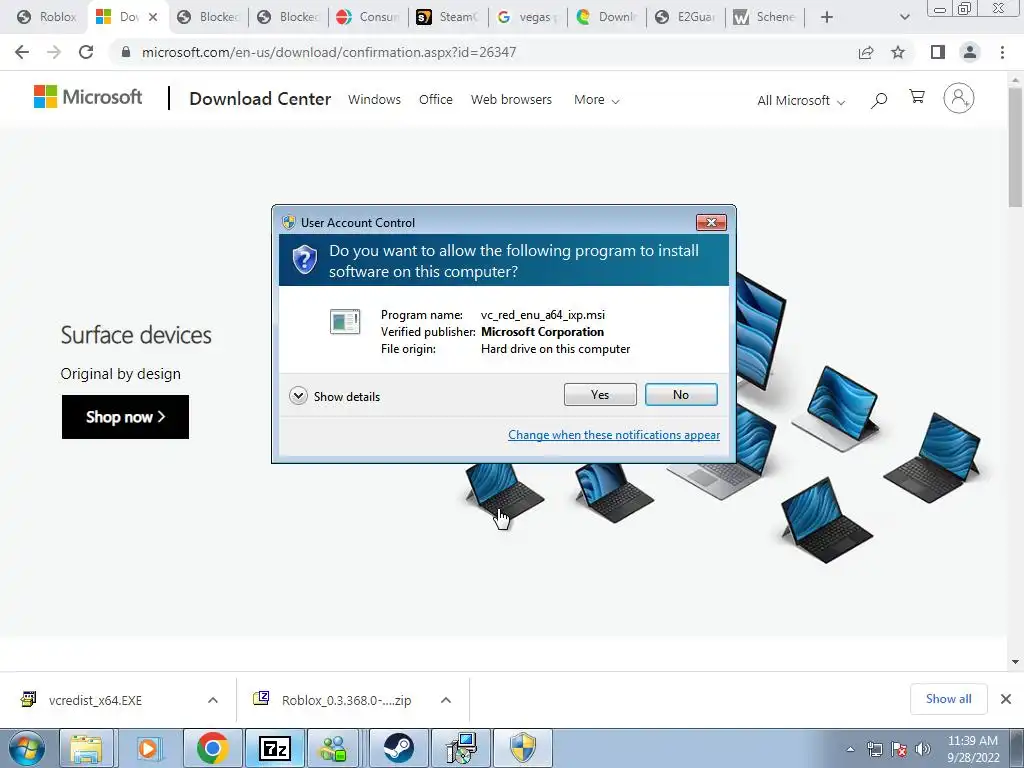Image resolution: width=1024 pixels, height=768 pixels.
Task: Open vcredist_x64.EXE download options chevron
Action: coord(213,700)
